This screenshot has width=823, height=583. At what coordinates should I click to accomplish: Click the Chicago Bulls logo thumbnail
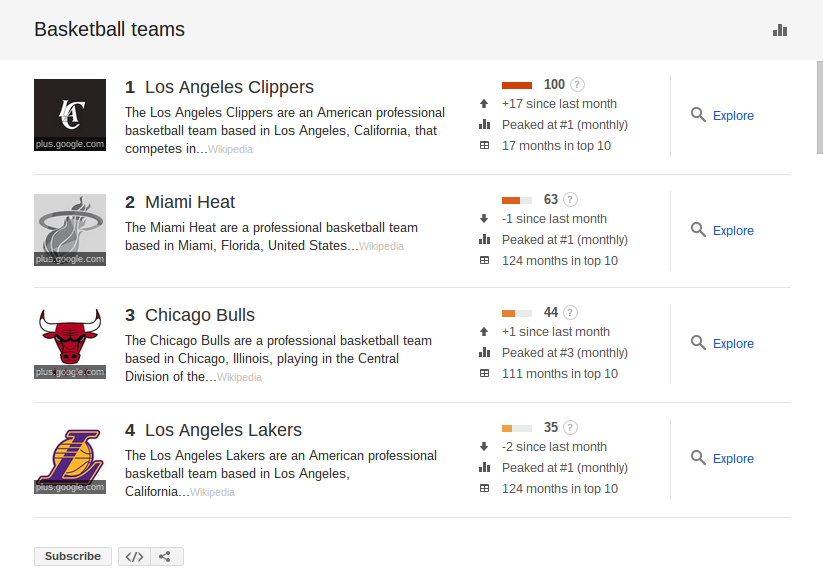(x=70, y=343)
